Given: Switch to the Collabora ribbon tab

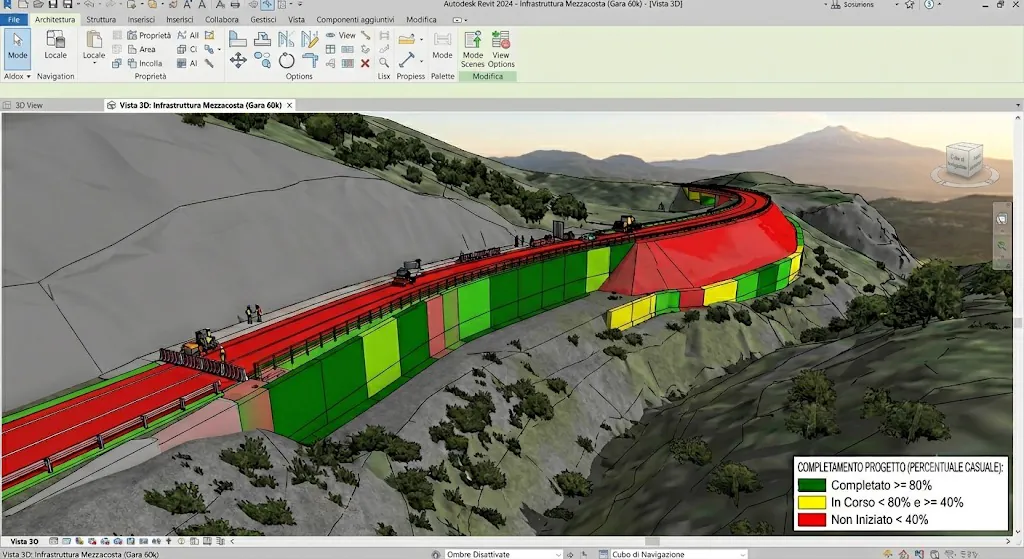Looking at the screenshot, I should pyautogui.click(x=222, y=20).
